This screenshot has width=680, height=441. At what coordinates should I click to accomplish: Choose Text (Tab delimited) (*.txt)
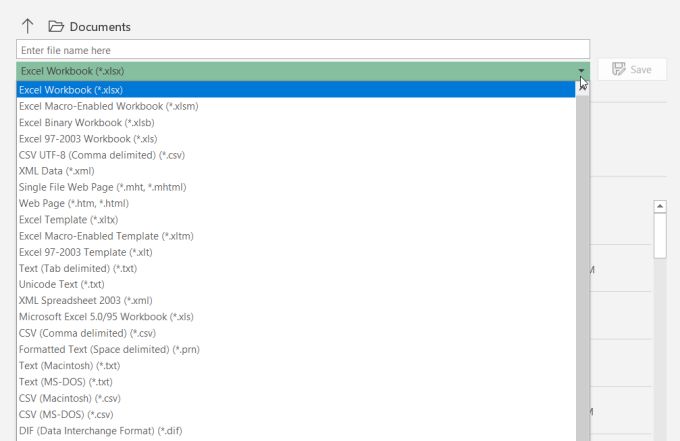pos(296,268)
